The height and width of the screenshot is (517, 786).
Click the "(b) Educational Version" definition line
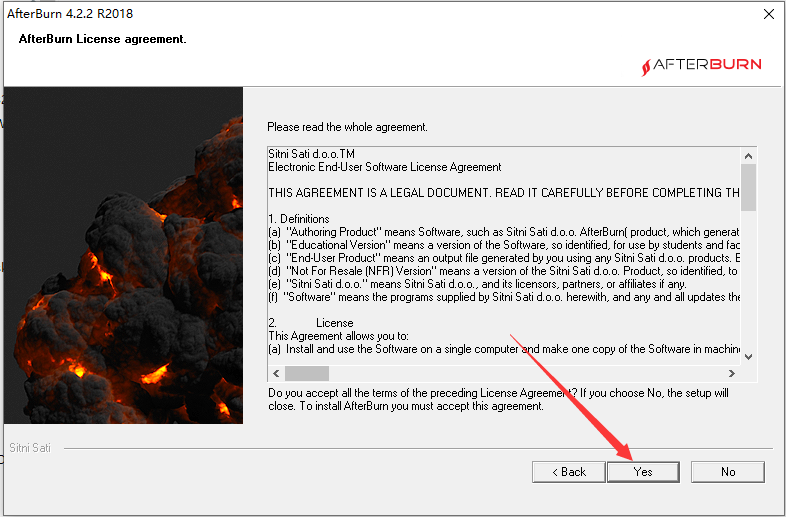tap(504, 245)
